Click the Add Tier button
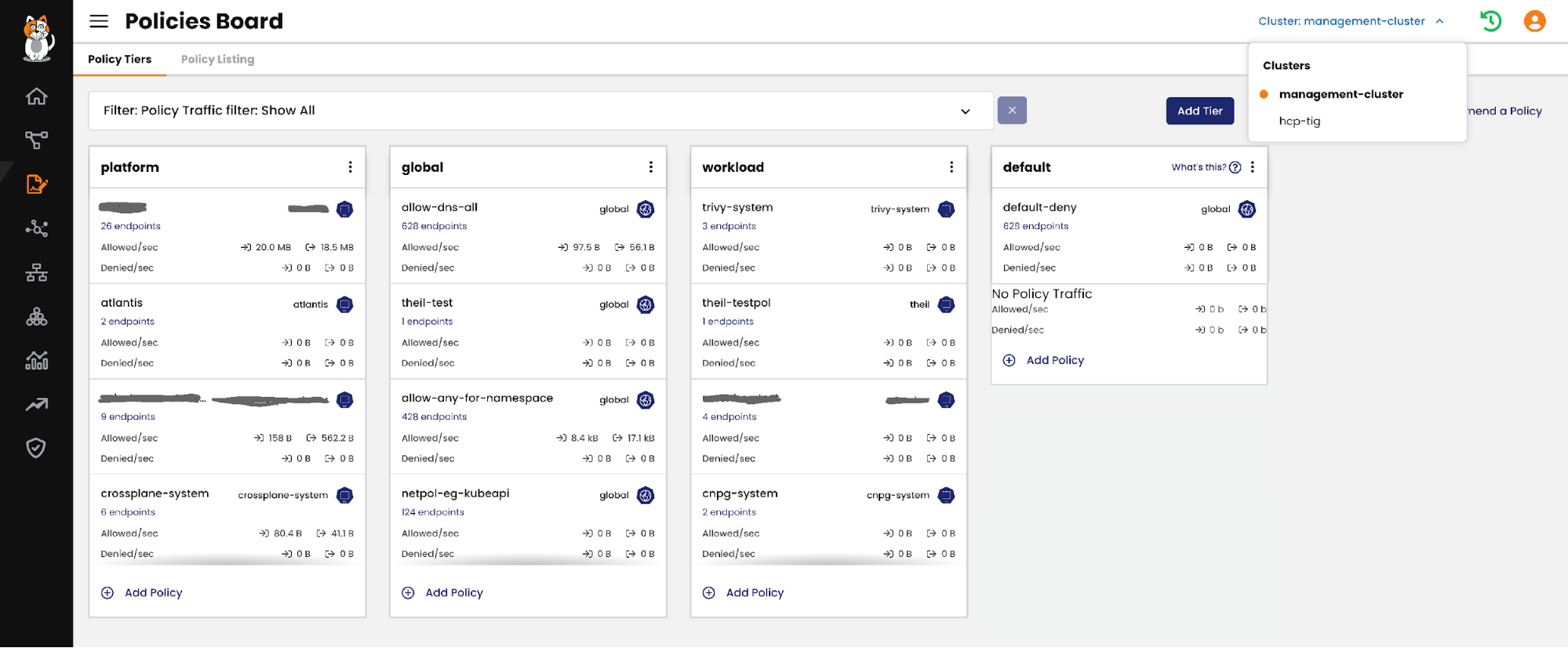This screenshot has width=1568, height=648. pyautogui.click(x=1199, y=111)
